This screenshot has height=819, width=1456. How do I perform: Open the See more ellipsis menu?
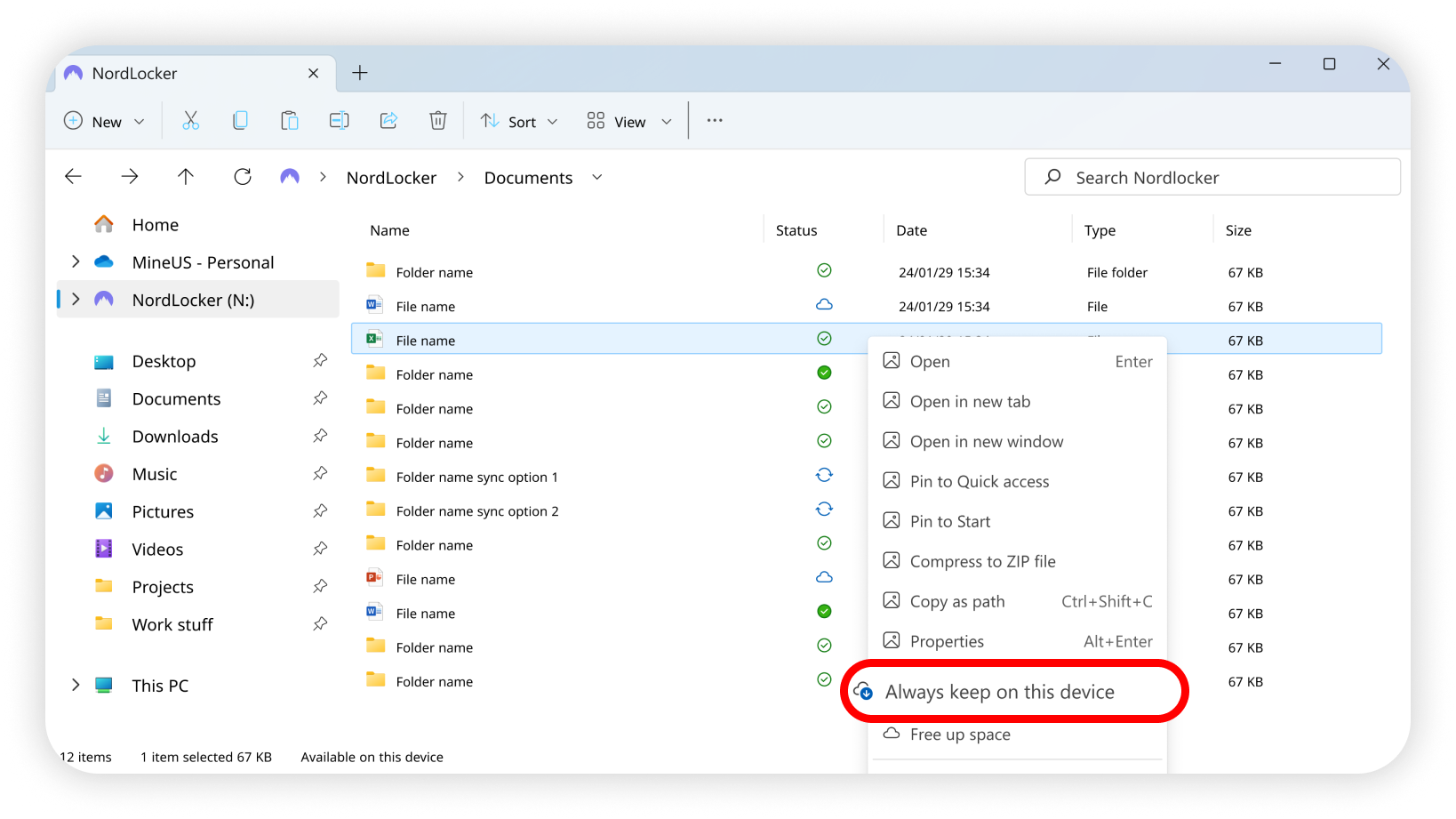(x=715, y=121)
